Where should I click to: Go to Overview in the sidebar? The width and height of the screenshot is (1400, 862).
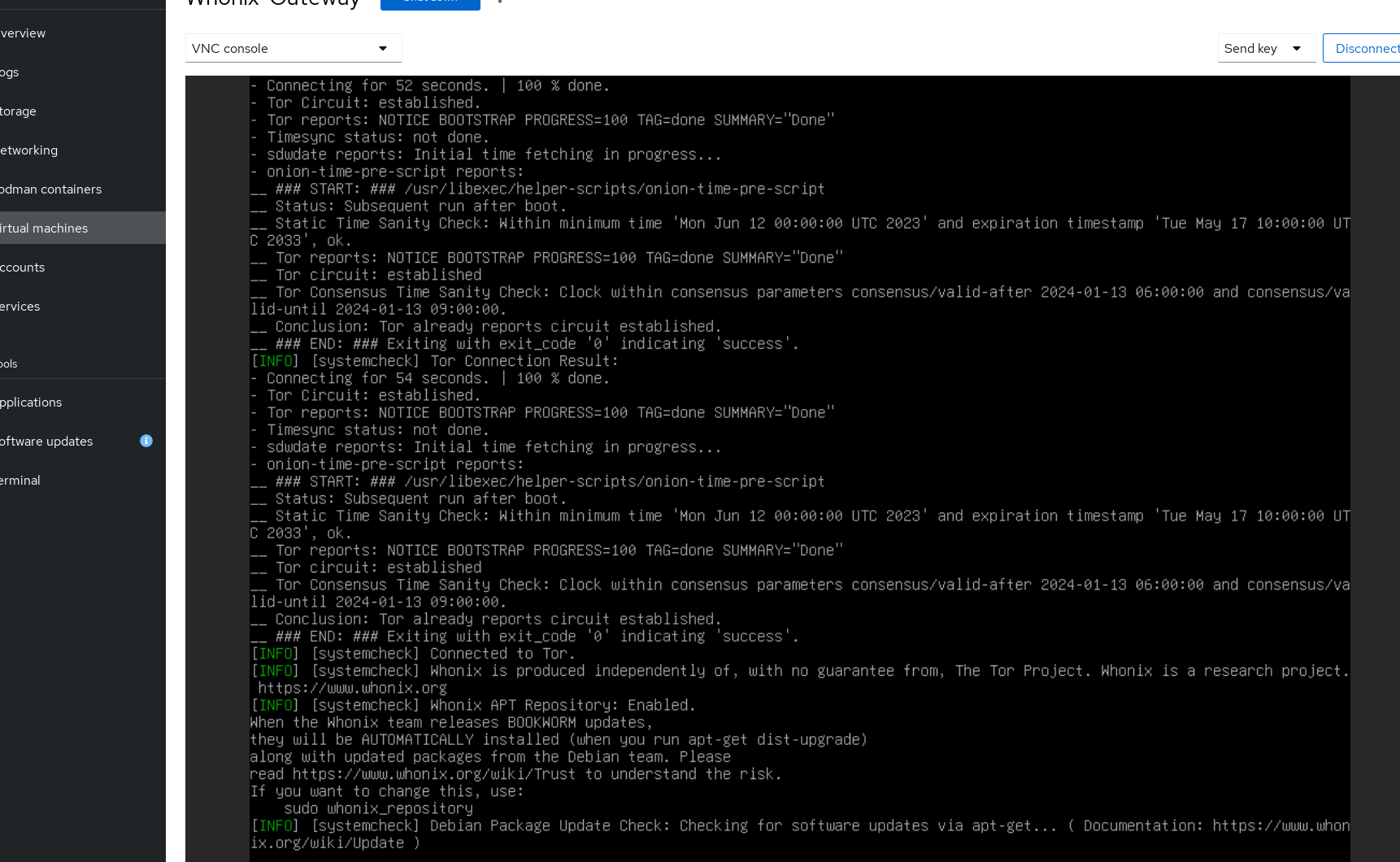tap(24, 33)
